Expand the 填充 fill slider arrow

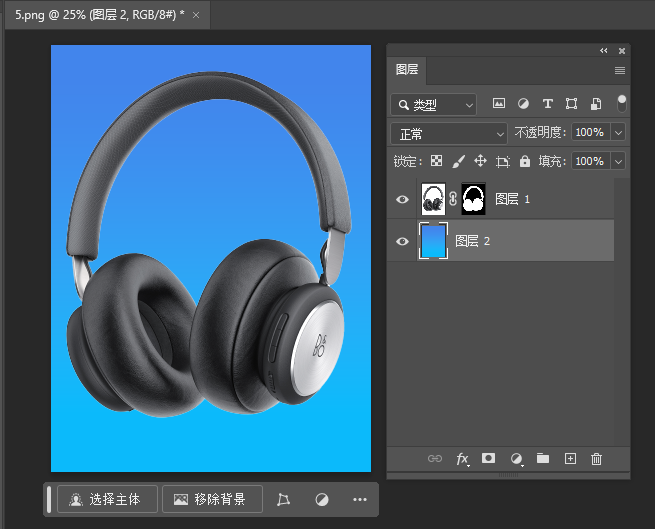[618, 161]
